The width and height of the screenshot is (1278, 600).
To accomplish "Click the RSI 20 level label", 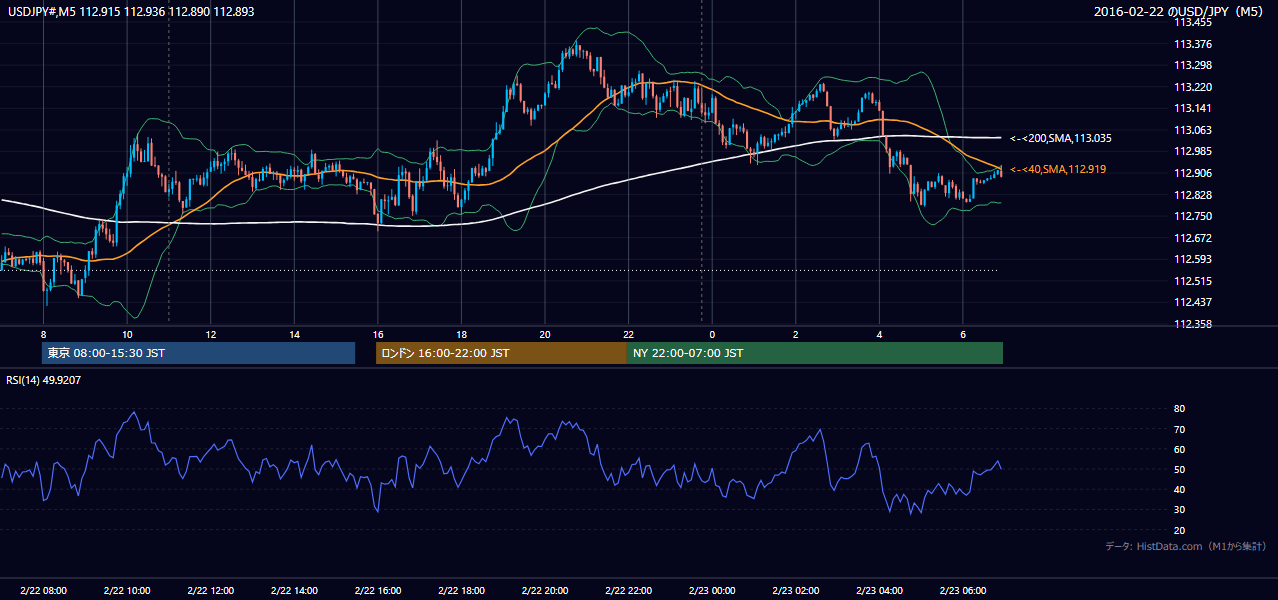I will (1180, 530).
